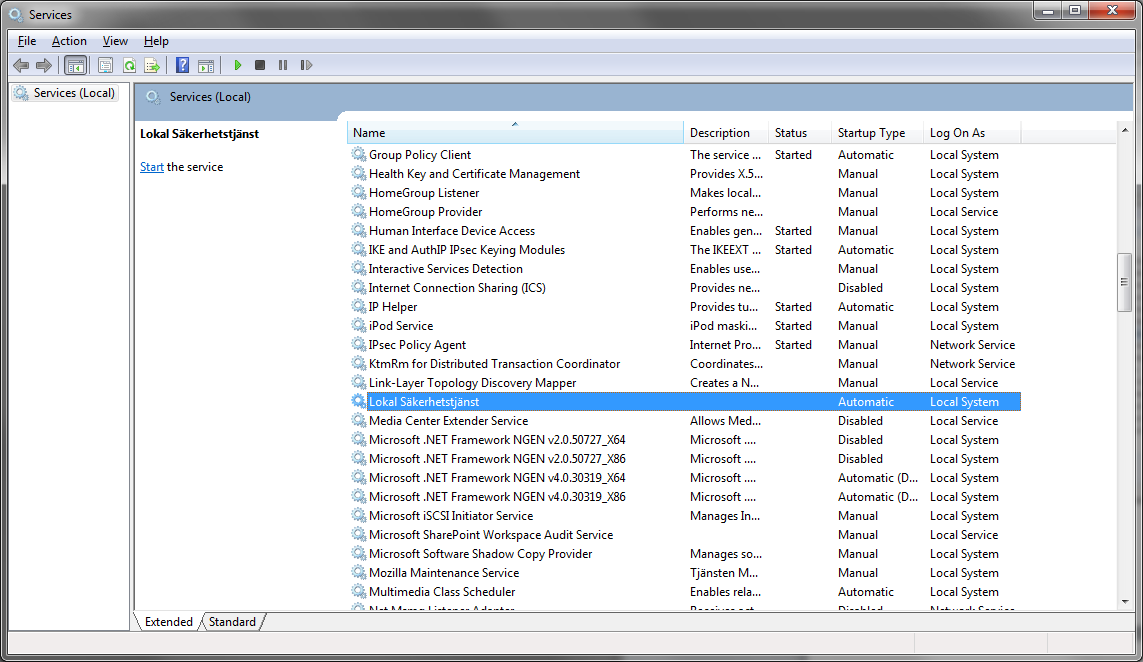The image size is (1143, 662).
Task: Click the gear icon for Microsoft iSCSI Initiator Service
Action: point(359,515)
